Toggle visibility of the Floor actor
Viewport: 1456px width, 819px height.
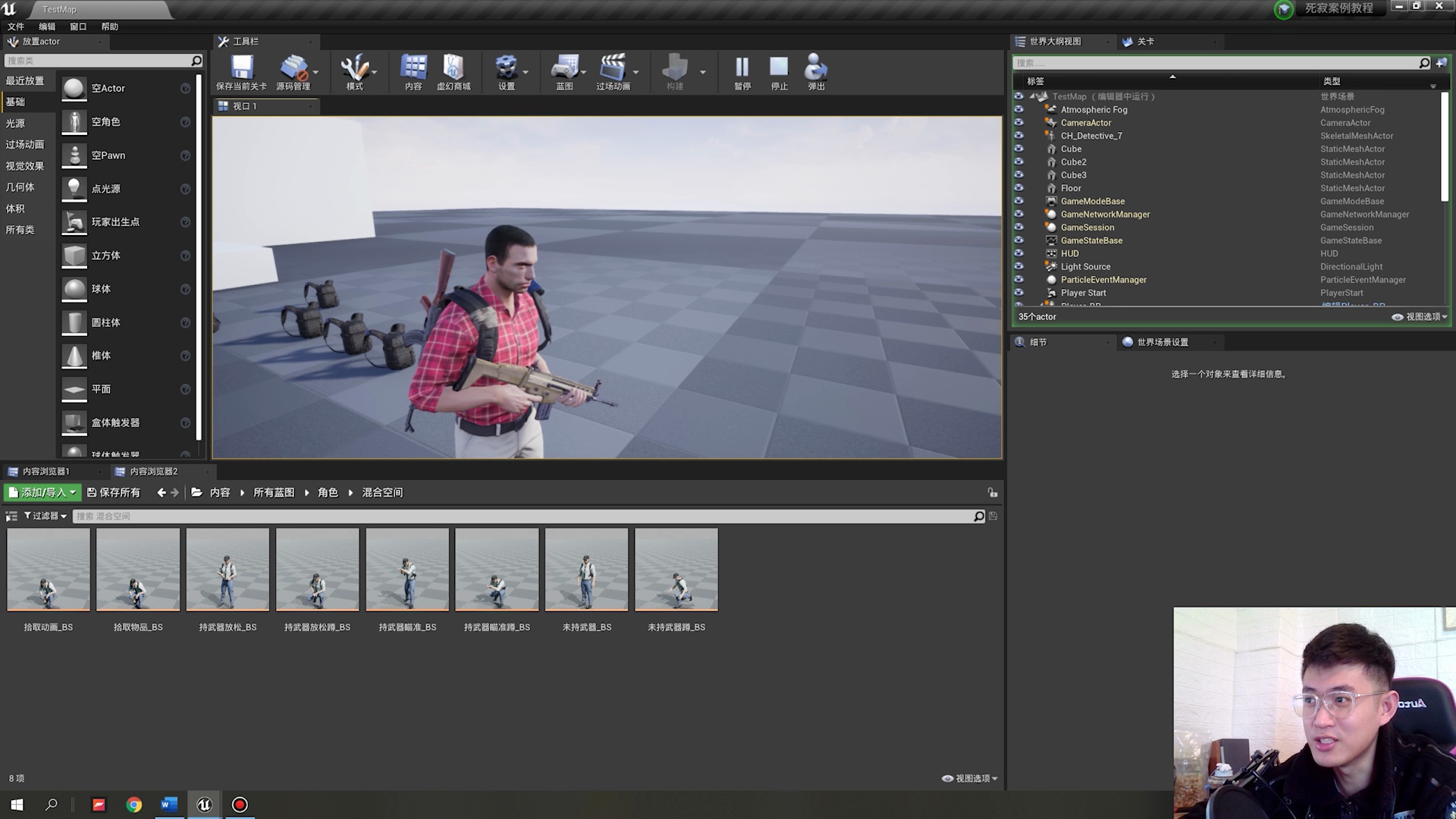pos(1018,188)
